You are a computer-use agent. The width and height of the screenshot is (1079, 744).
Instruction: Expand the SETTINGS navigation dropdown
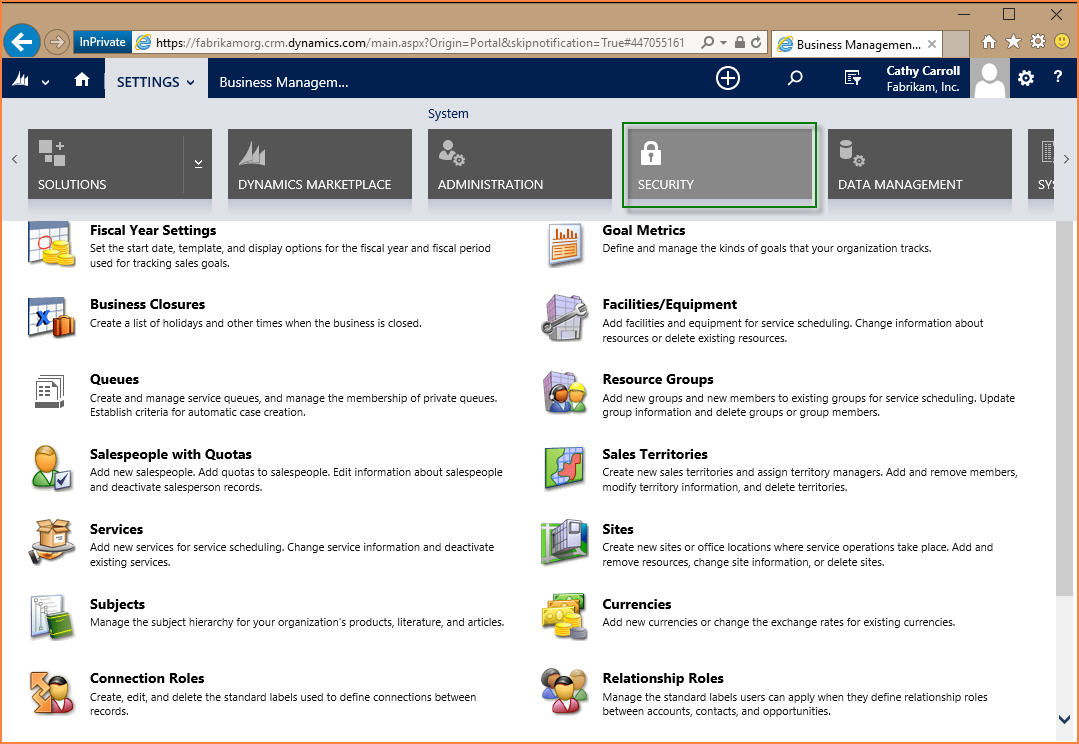tap(189, 83)
